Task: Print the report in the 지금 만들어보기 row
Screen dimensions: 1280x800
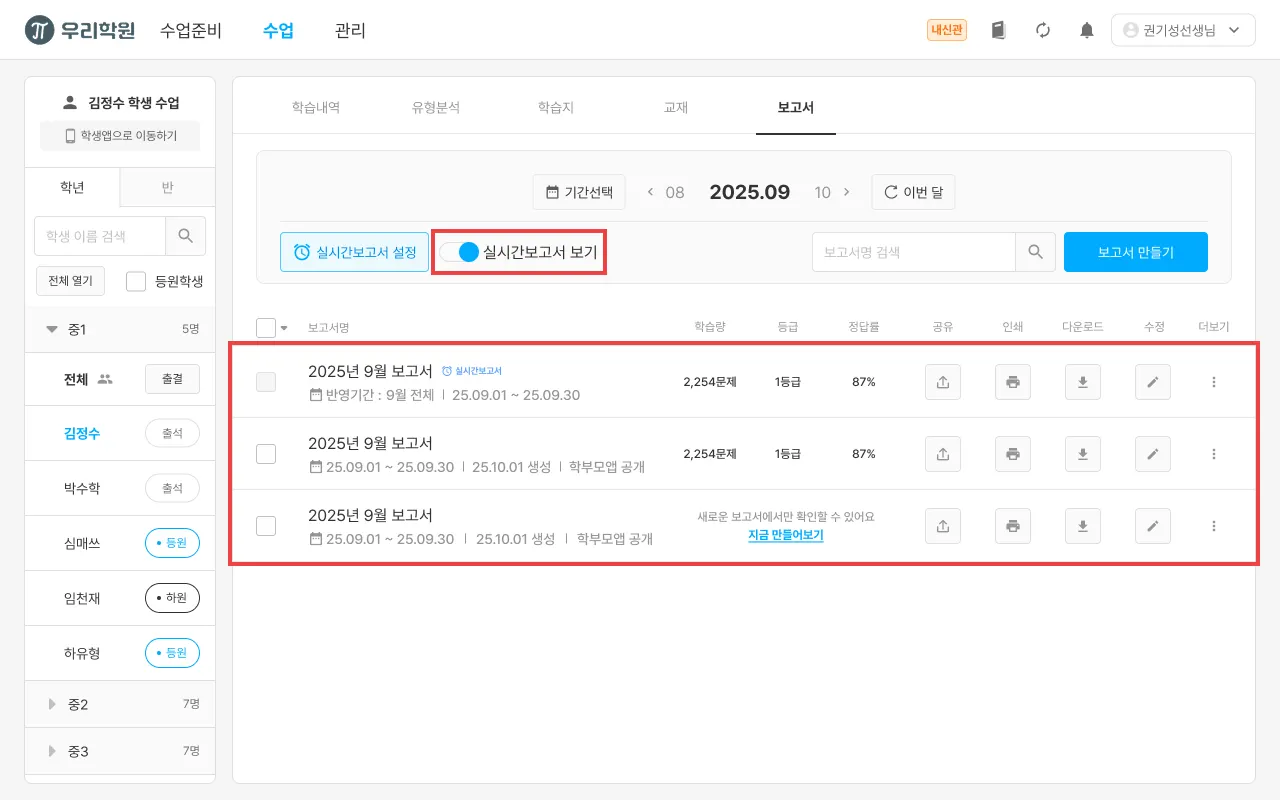Action: [x=1013, y=526]
